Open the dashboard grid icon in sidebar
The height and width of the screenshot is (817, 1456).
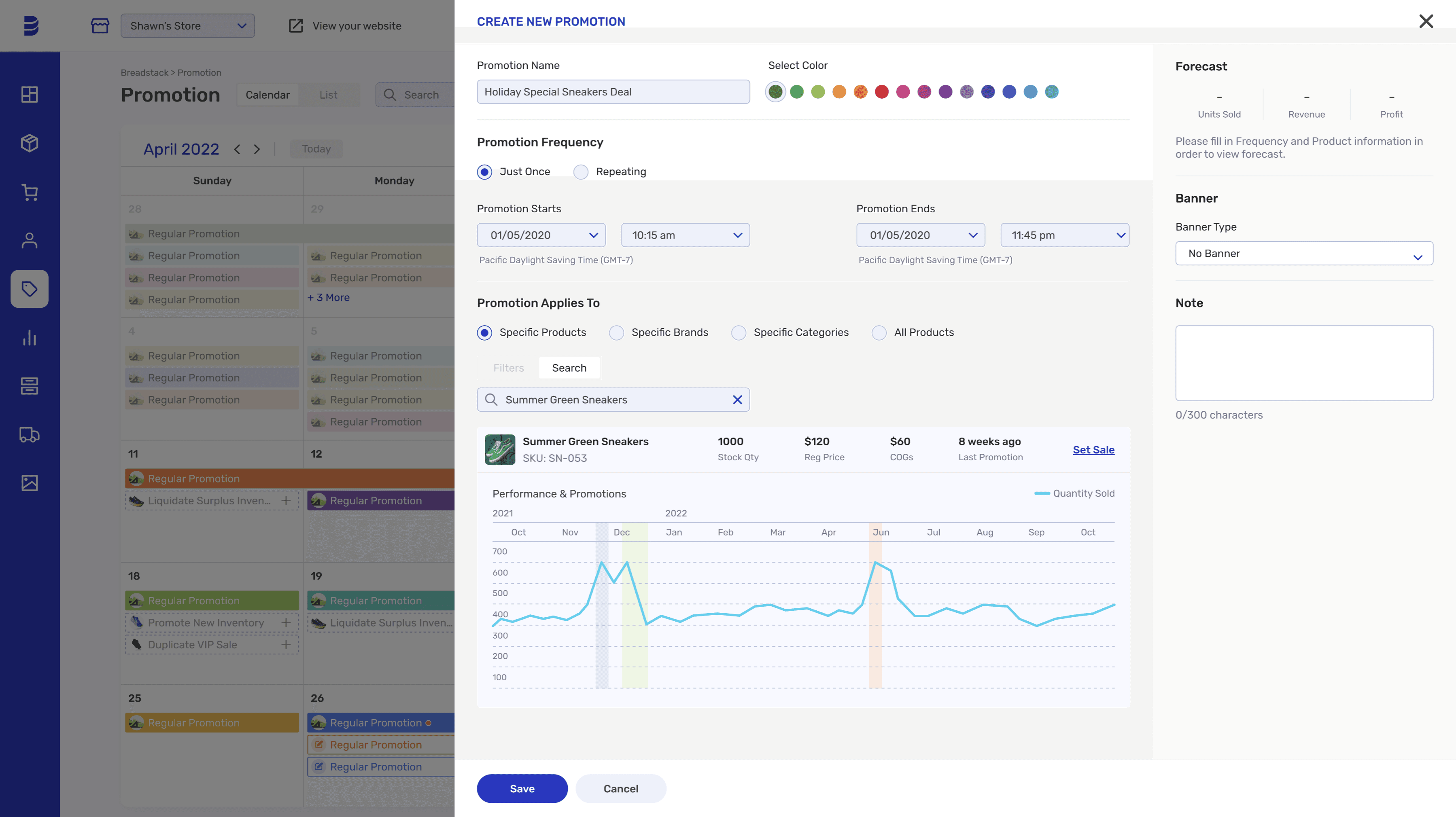click(x=30, y=94)
